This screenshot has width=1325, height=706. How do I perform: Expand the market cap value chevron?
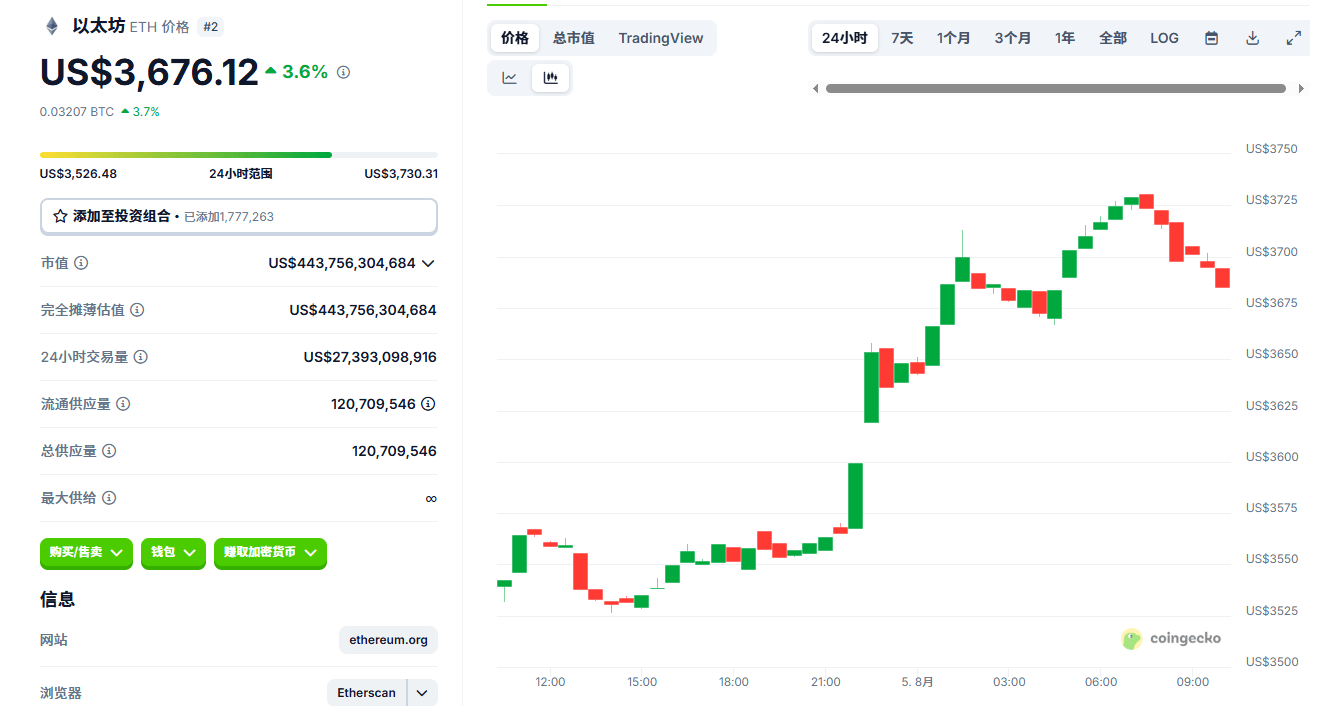(428, 263)
